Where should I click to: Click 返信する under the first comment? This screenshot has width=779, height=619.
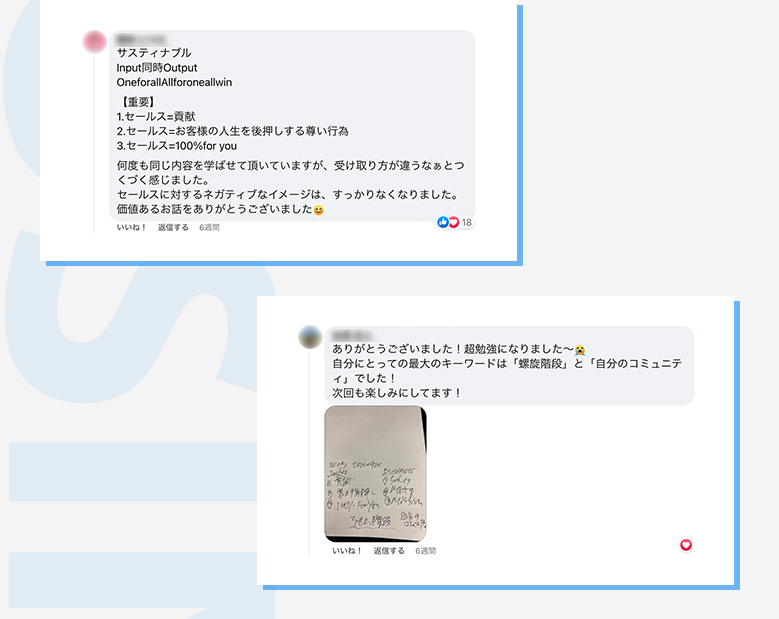click(173, 228)
